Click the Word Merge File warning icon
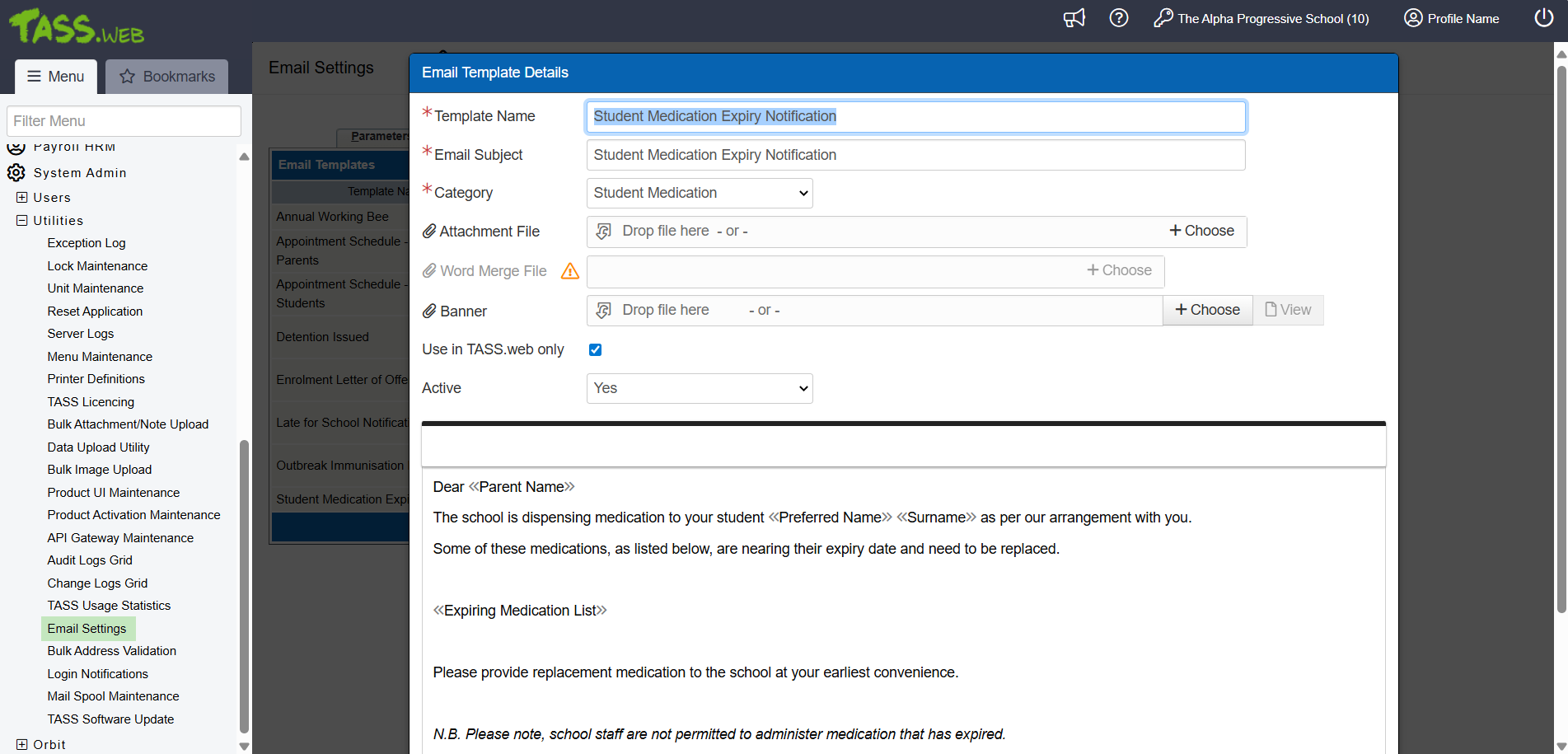Image resolution: width=1568 pixels, height=754 pixels. (x=570, y=271)
